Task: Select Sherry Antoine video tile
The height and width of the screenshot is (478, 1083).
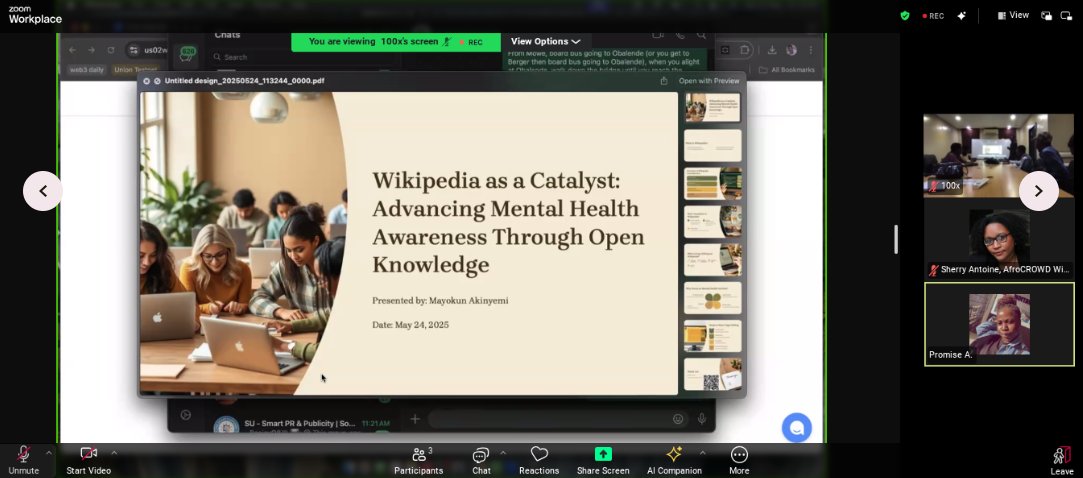Action: (999, 238)
